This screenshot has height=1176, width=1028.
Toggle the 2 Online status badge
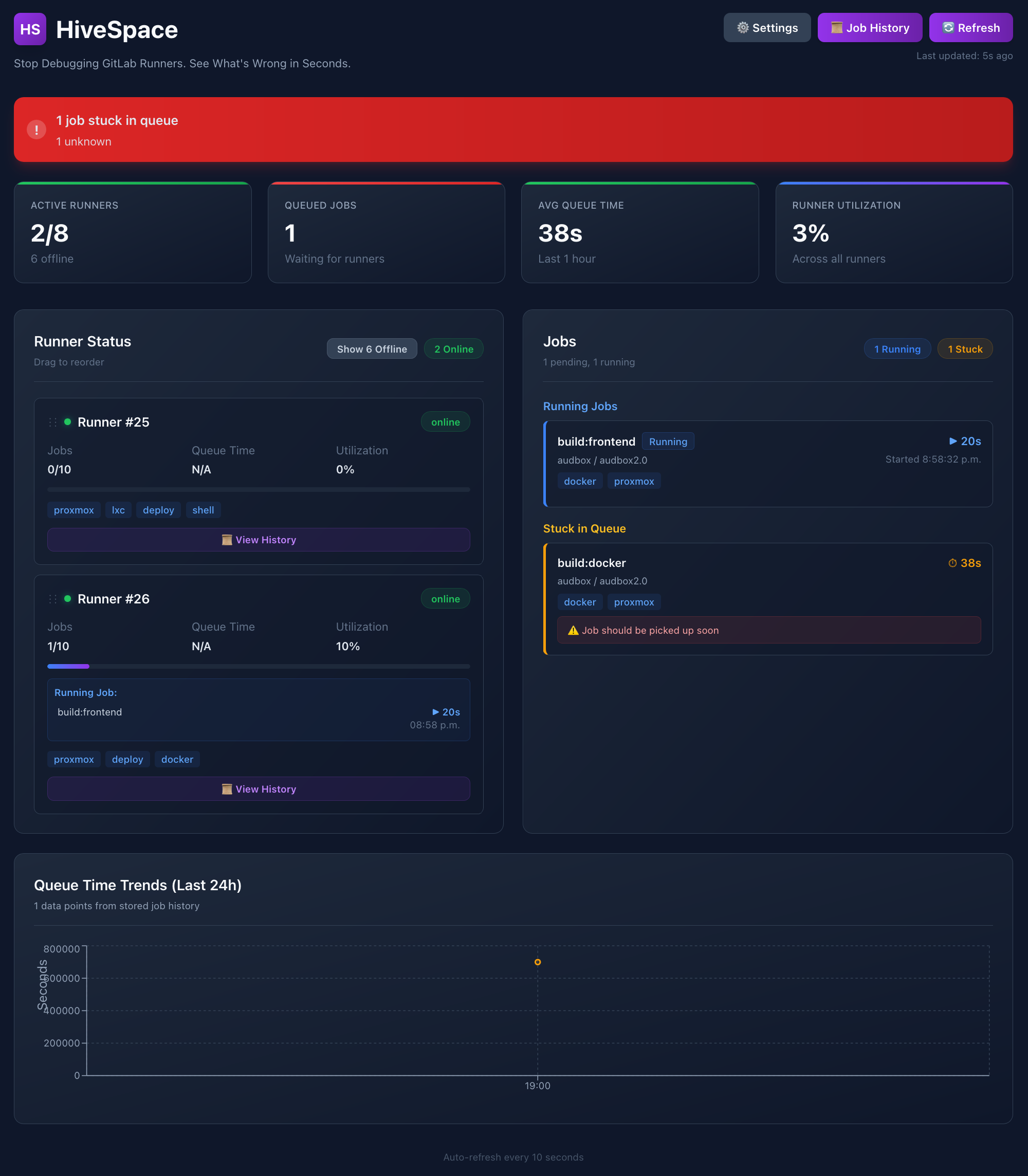(x=453, y=349)
